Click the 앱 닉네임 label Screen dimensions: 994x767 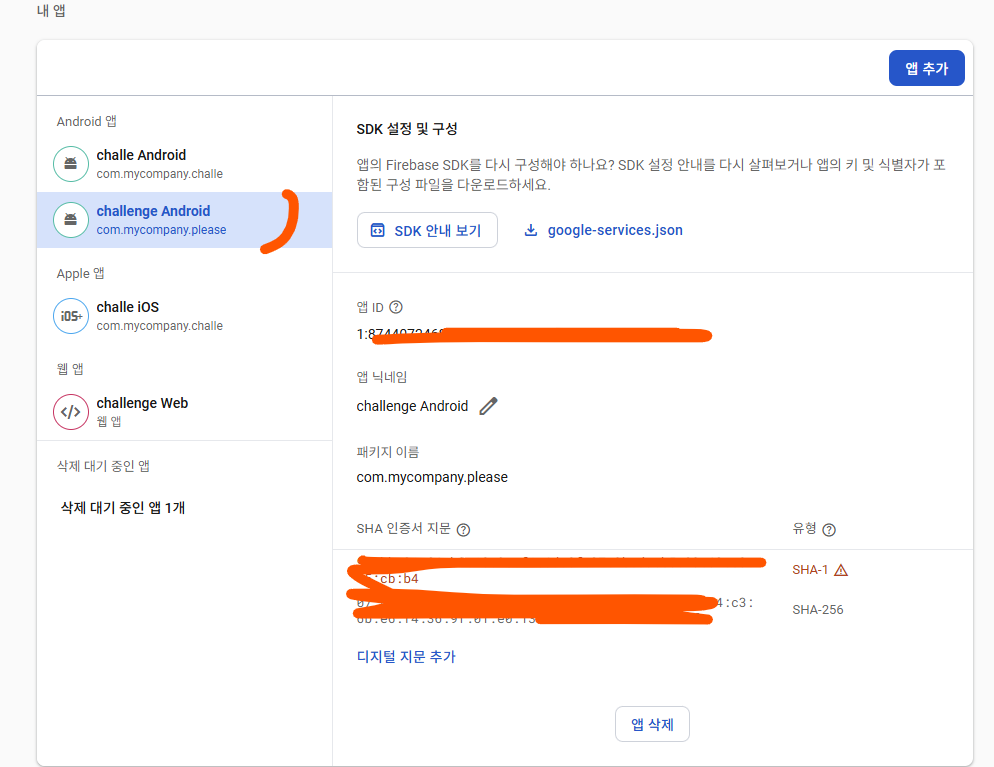click(x=382, y=377)
